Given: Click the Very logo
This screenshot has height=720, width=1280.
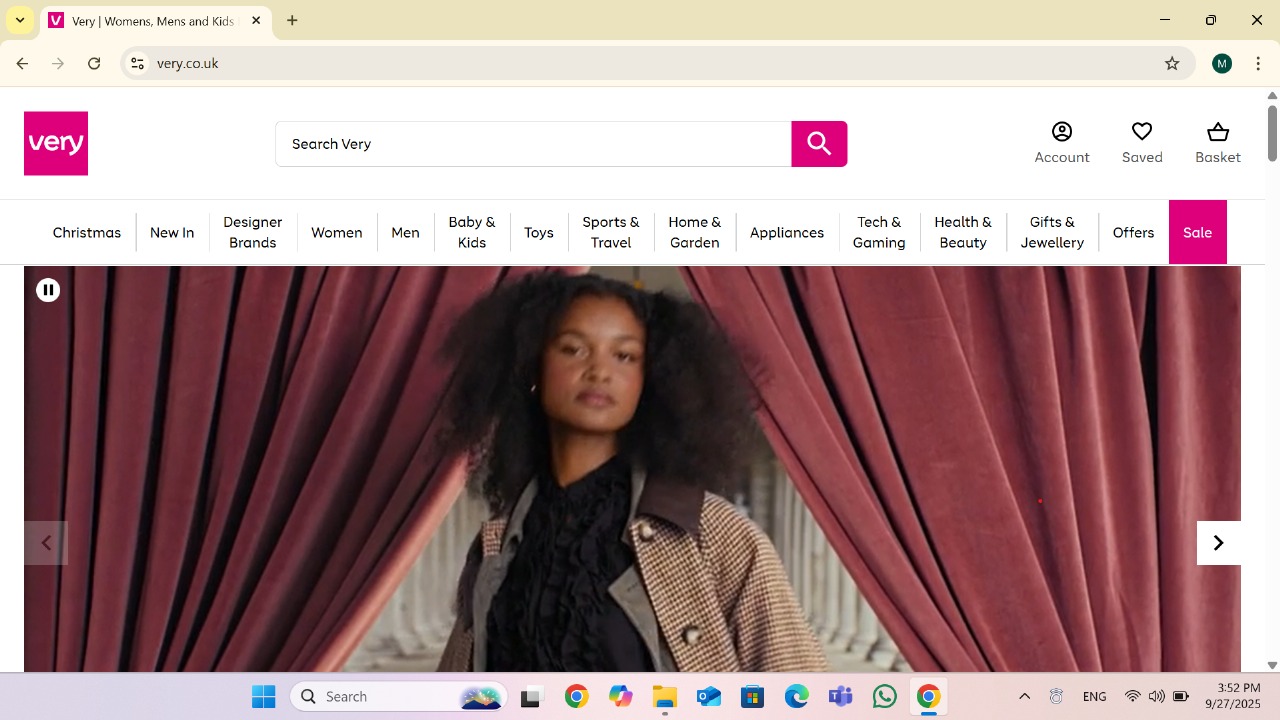Looking at the screenshot, I should point(56,143).
